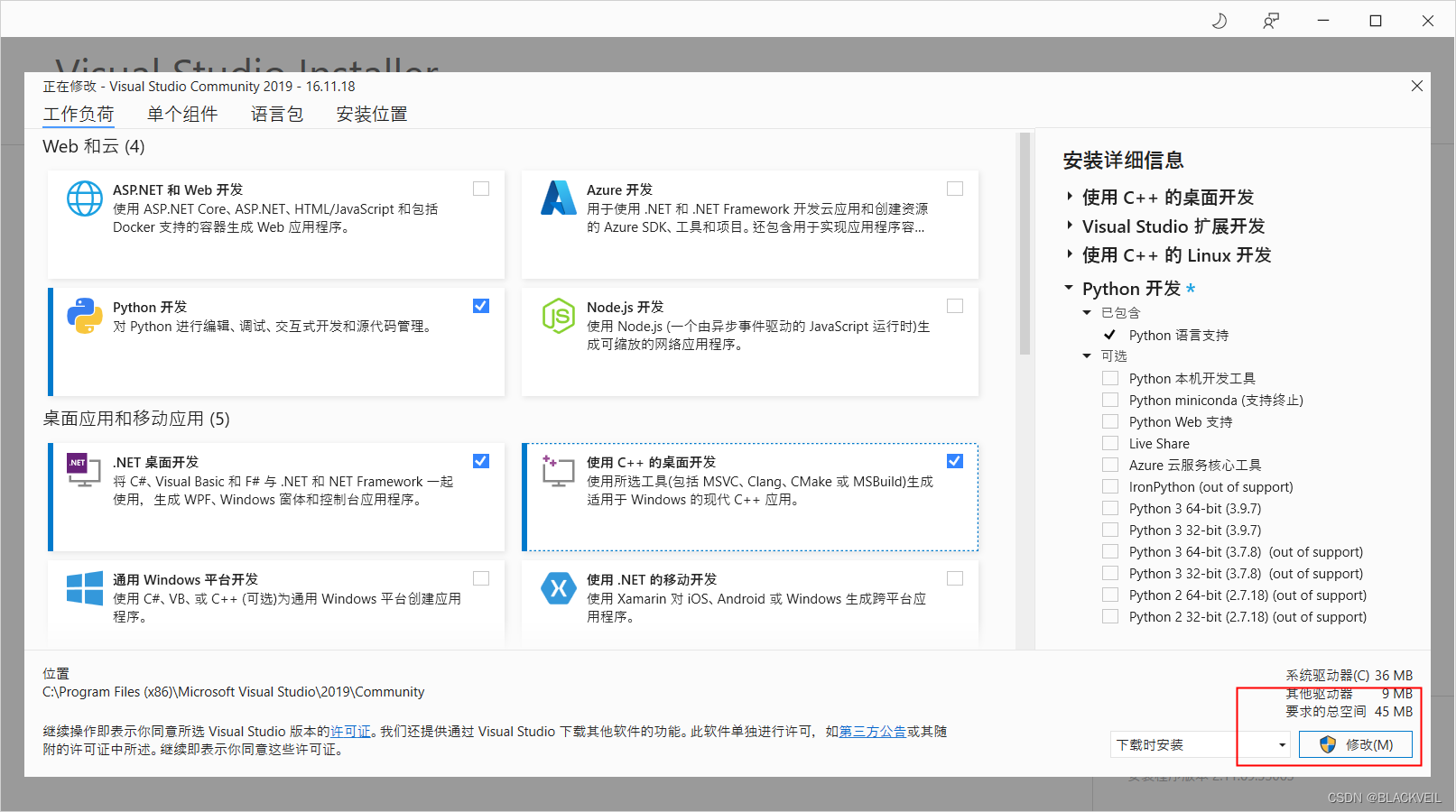Viewport: 1456px width, 812px height.
Task: Uncheck the .NET 桌面开发 workload checkbox
Action: (x=481, y=461)
